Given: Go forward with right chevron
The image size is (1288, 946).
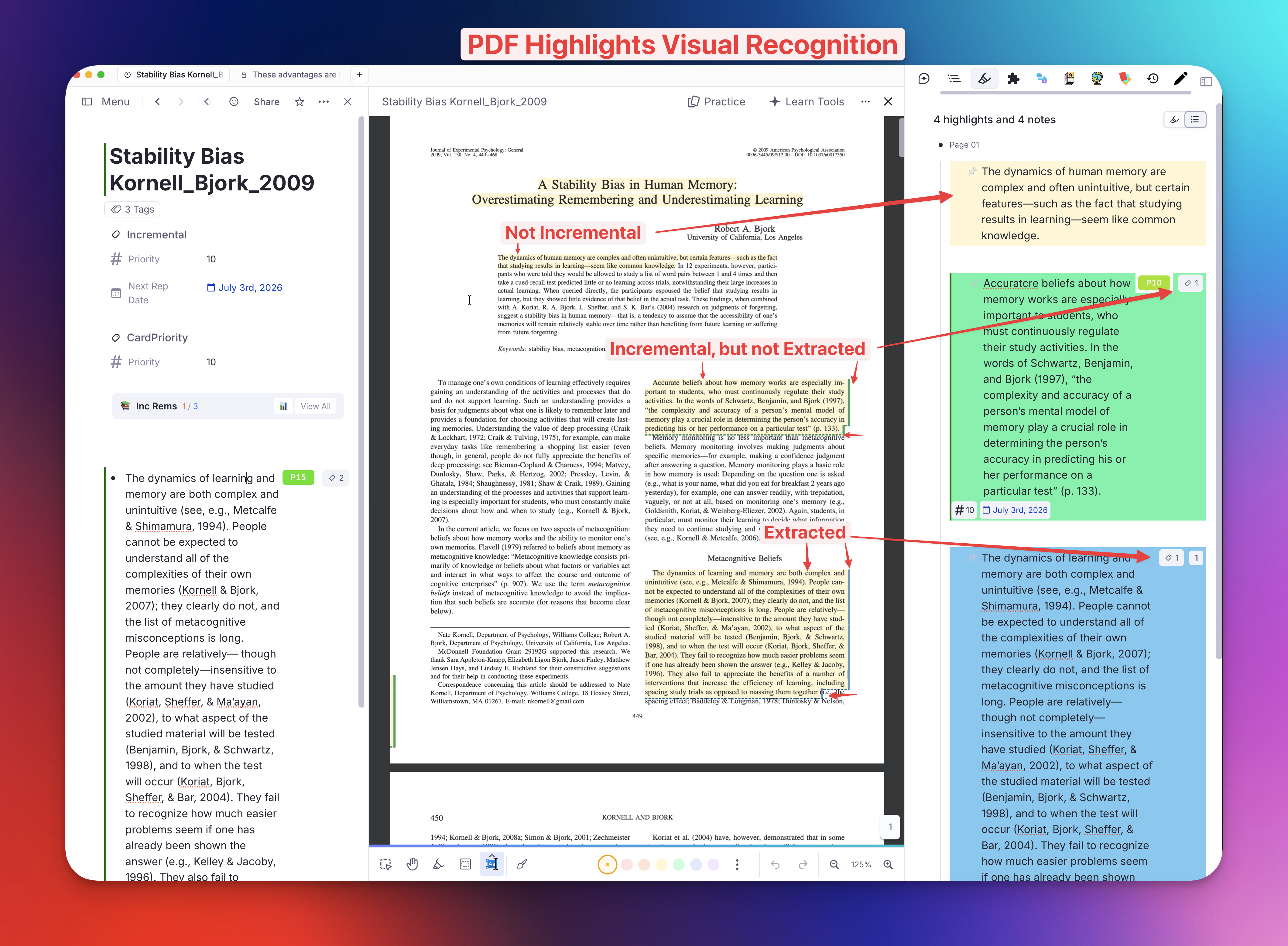Looking at the screenshot, I should pos(181,101).
